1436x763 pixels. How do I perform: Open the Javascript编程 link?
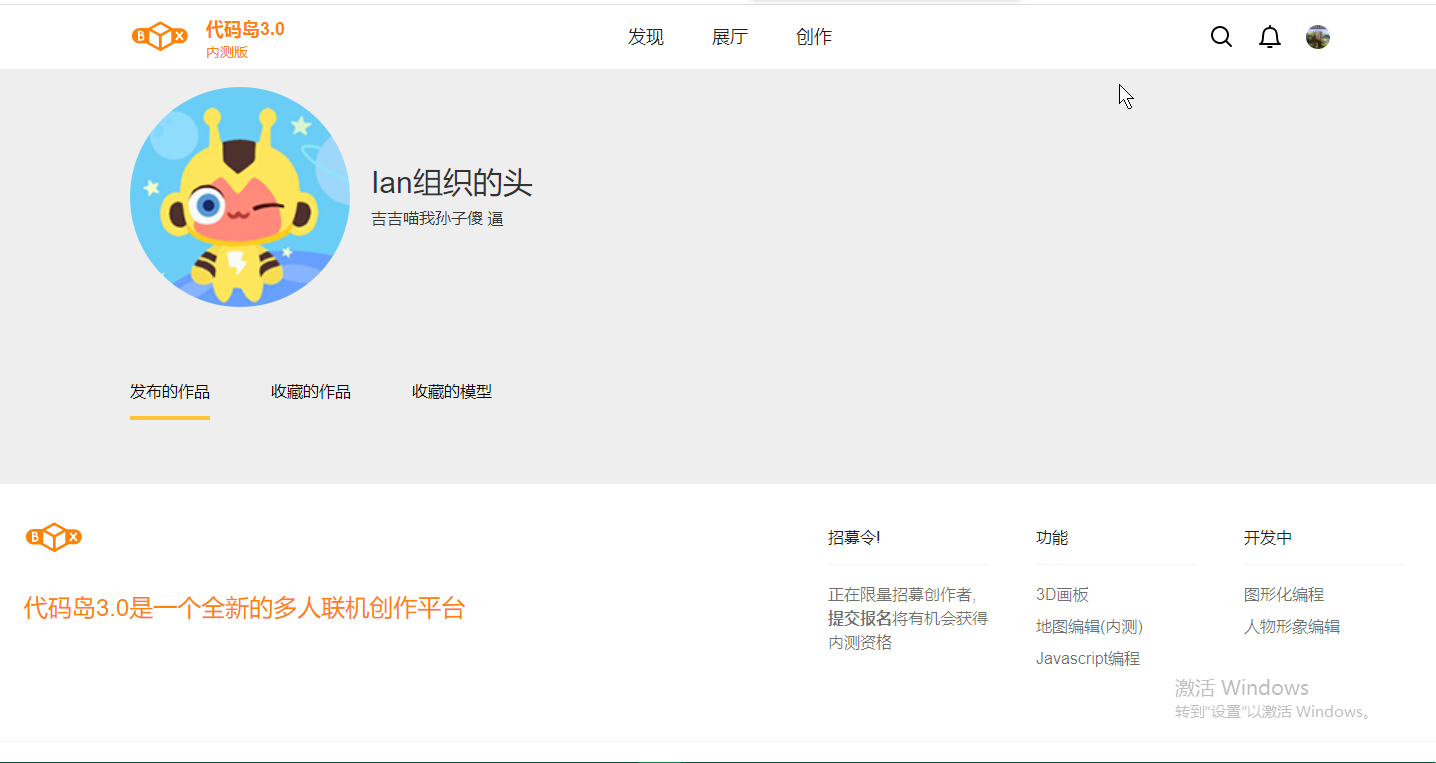click(x=1088, y=658)
